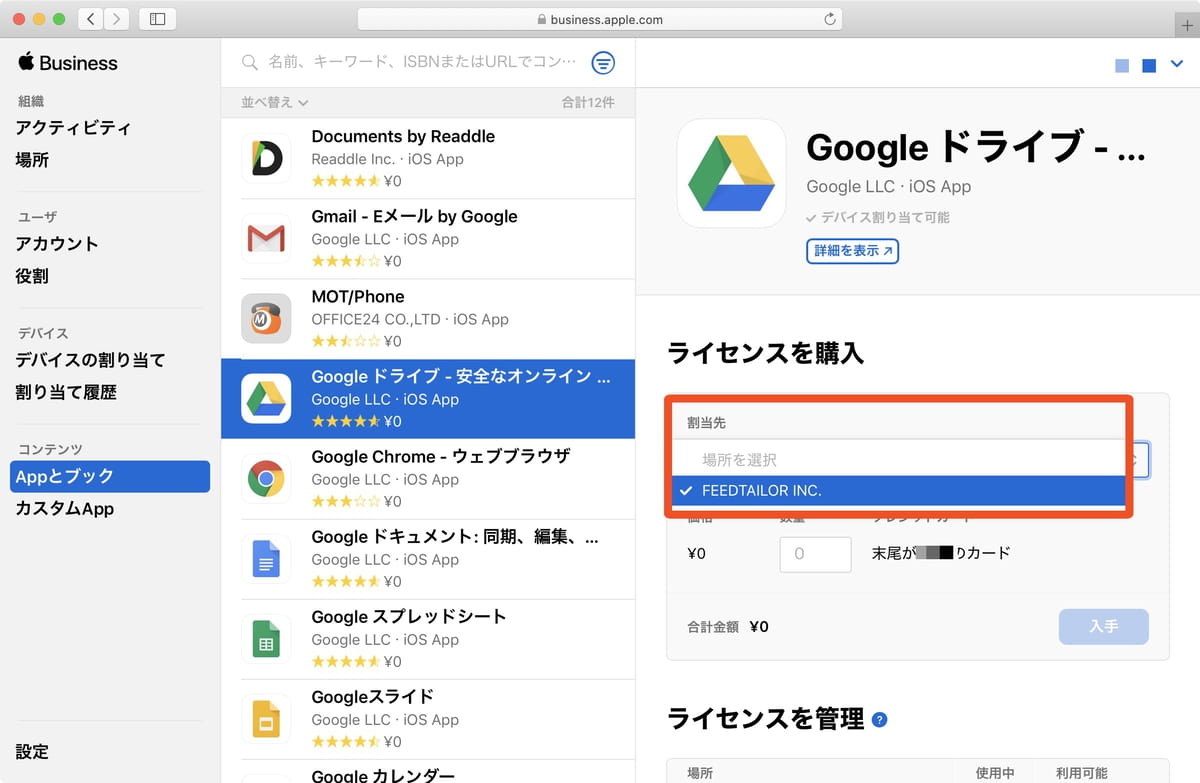1200x783 pixels.
Task: Click the 入手 button
Action: [1104, 627]
